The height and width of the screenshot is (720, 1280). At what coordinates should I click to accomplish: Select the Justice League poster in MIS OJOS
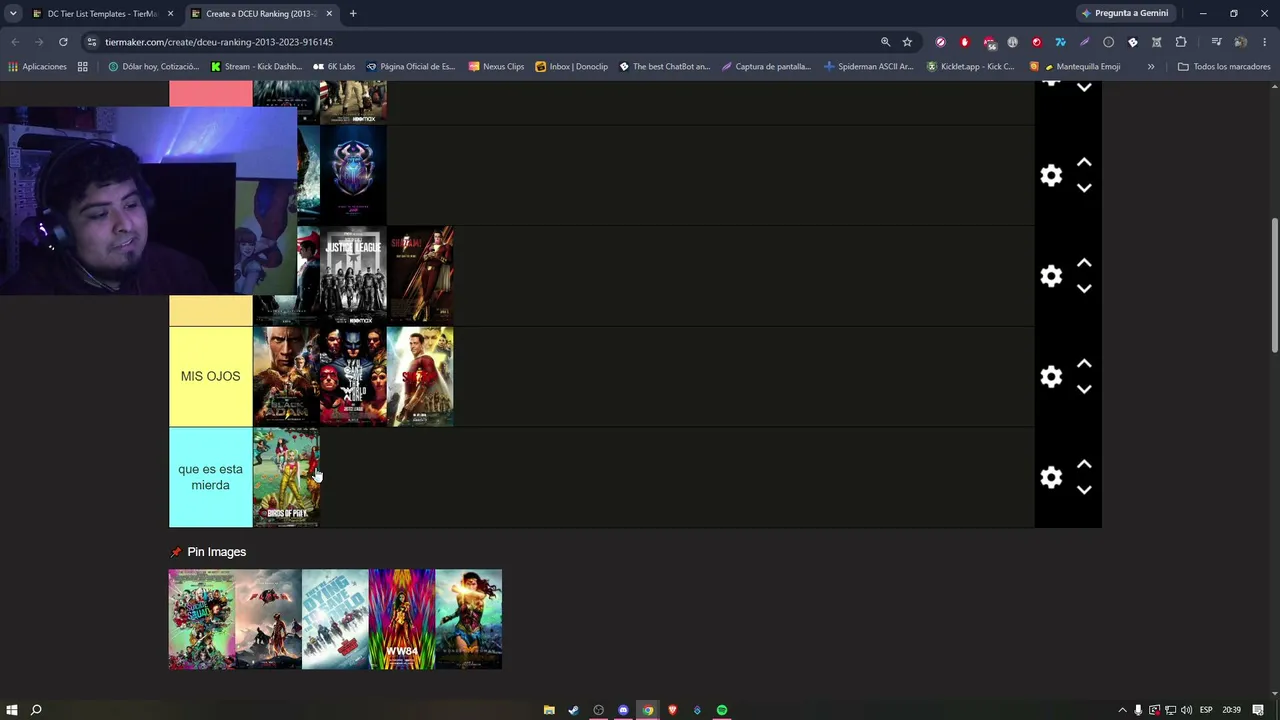tap(353, 377)
